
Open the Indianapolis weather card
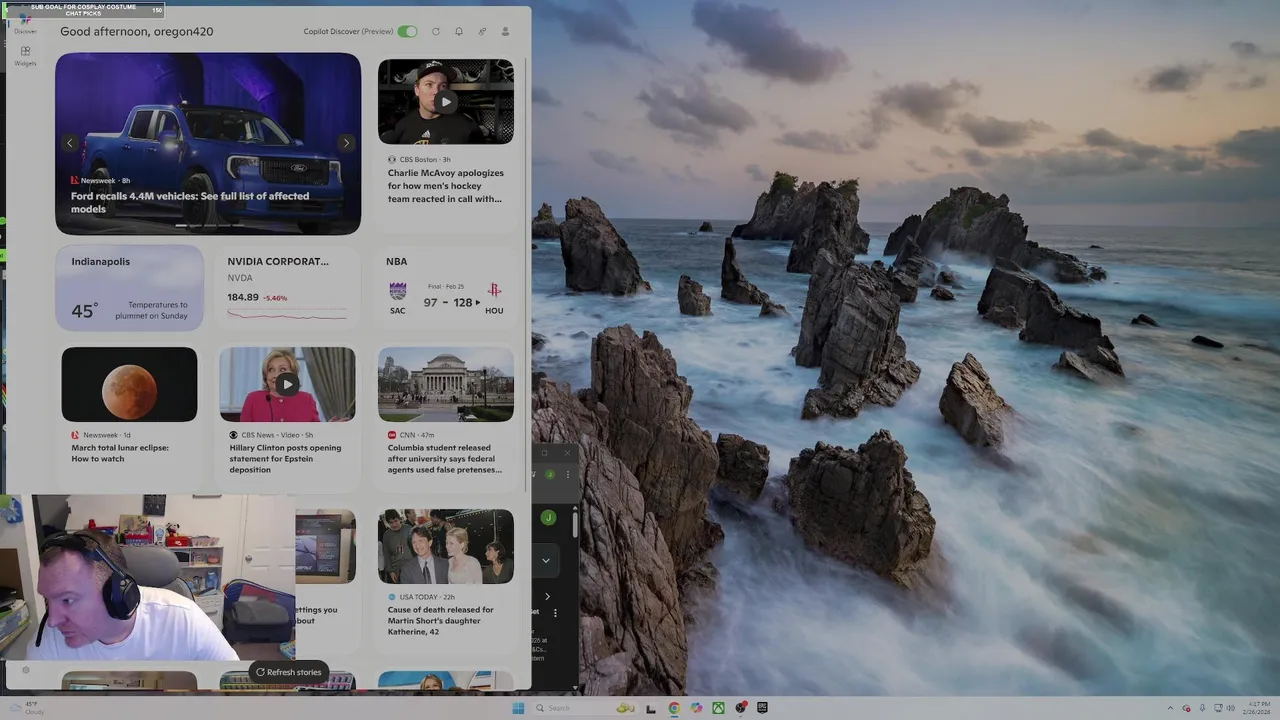click(129, 288)
